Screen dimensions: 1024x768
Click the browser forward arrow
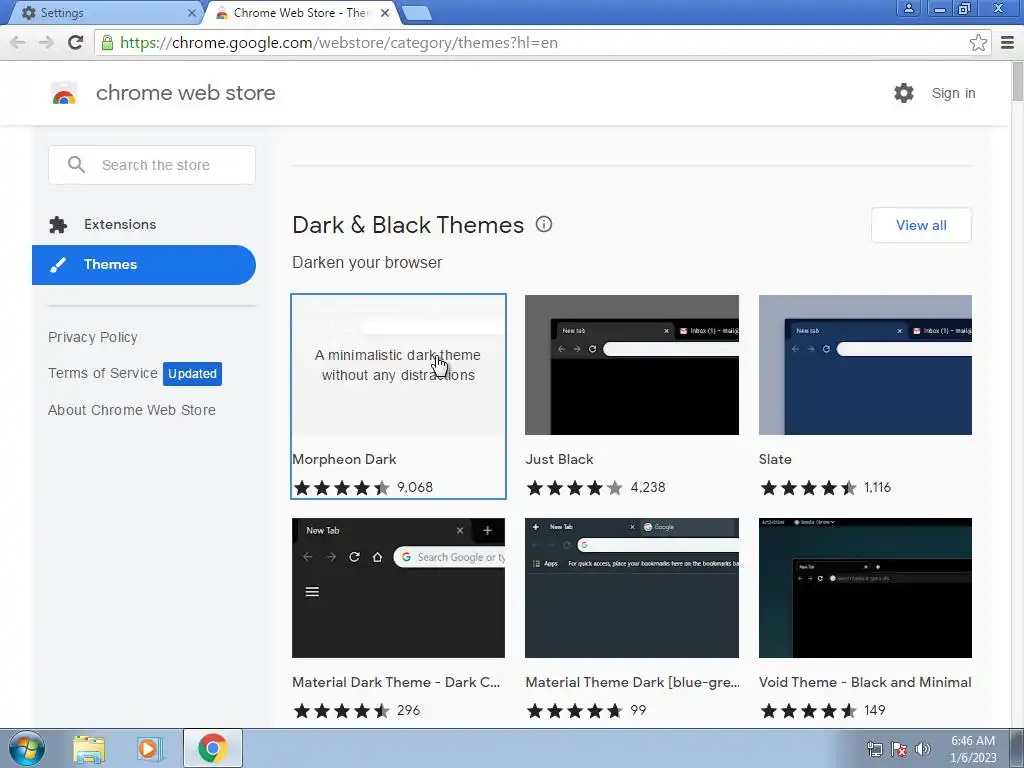click(x=46, y=42)
